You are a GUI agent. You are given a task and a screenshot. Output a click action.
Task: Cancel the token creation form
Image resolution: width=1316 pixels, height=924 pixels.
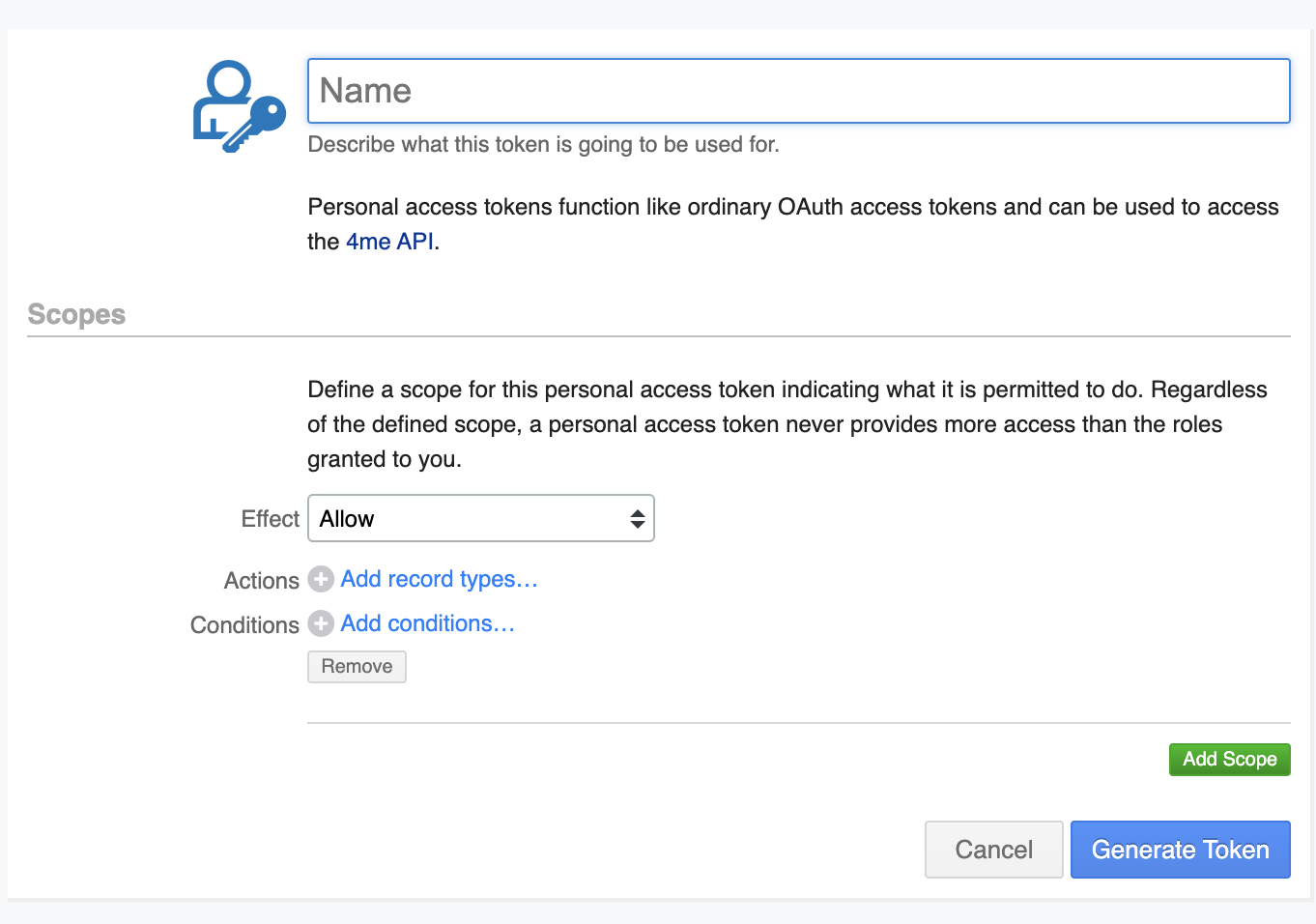993,850
